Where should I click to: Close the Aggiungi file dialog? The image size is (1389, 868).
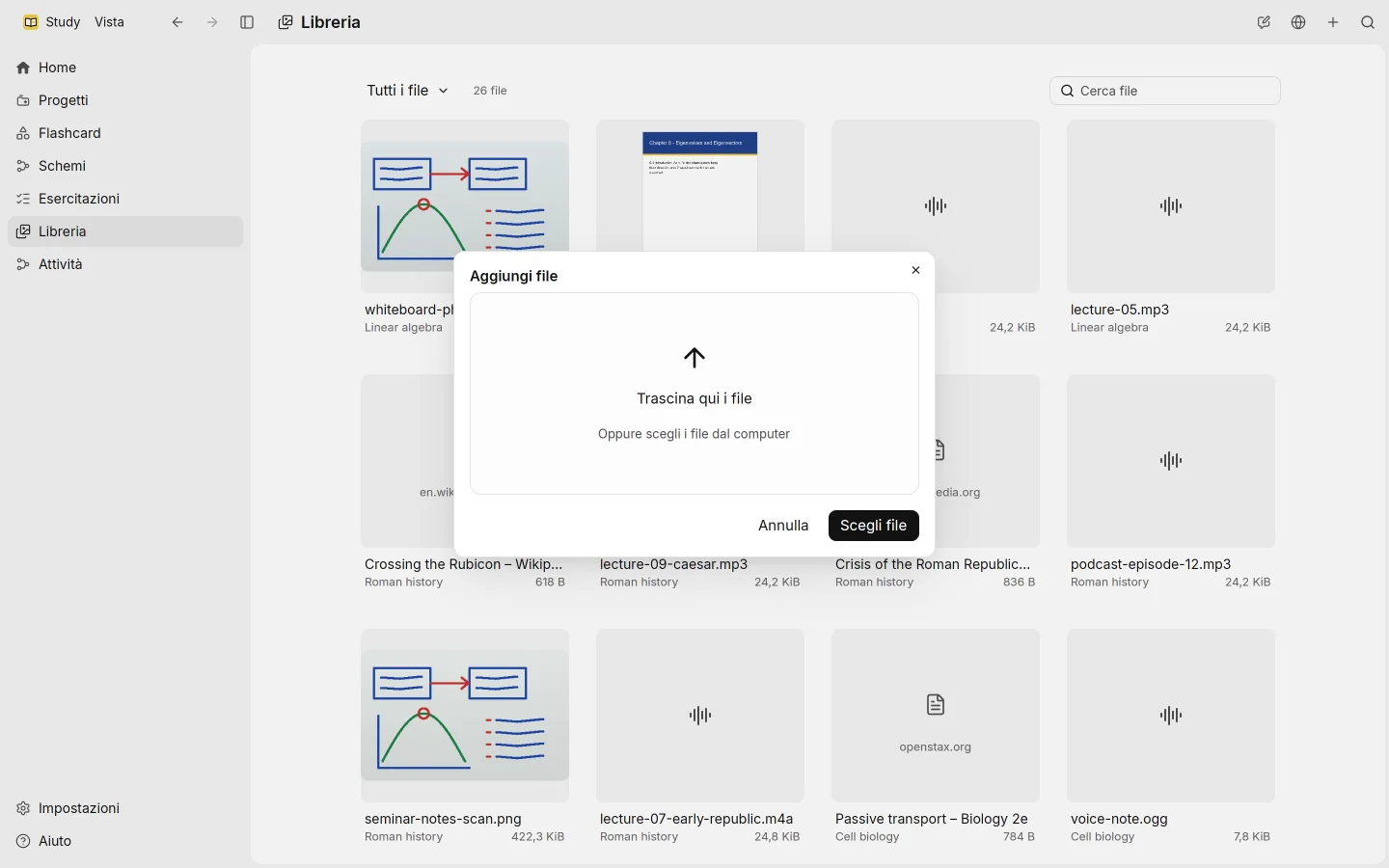(916, 270)
